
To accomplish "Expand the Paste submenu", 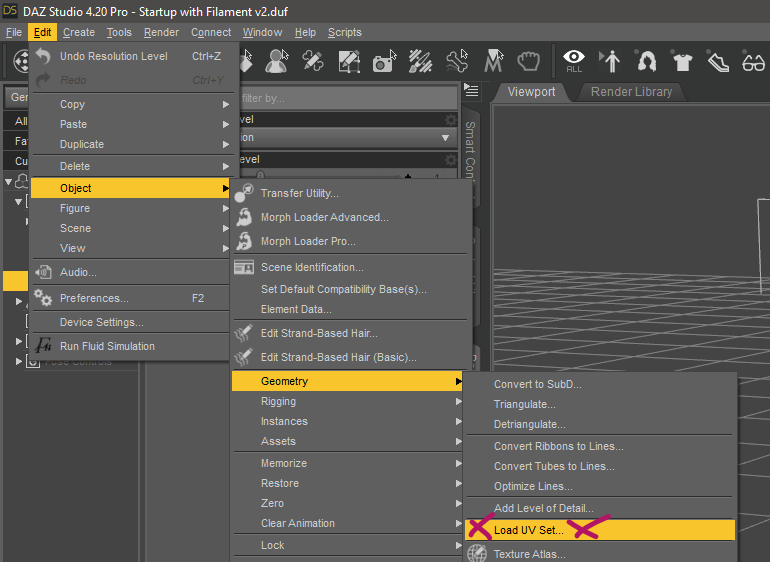I will 130,124.
